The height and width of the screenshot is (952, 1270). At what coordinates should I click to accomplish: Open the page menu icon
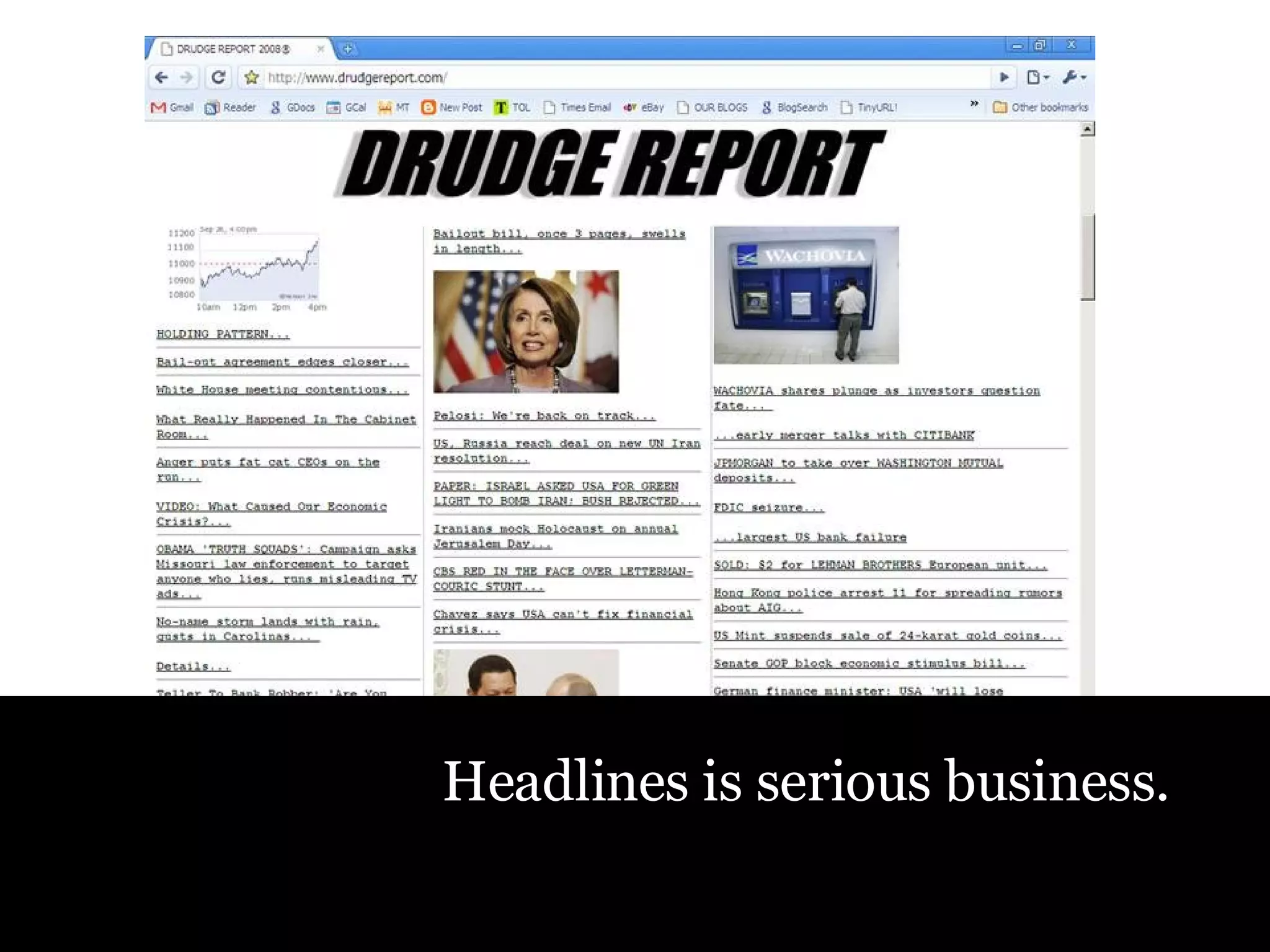click(1037, 77)
